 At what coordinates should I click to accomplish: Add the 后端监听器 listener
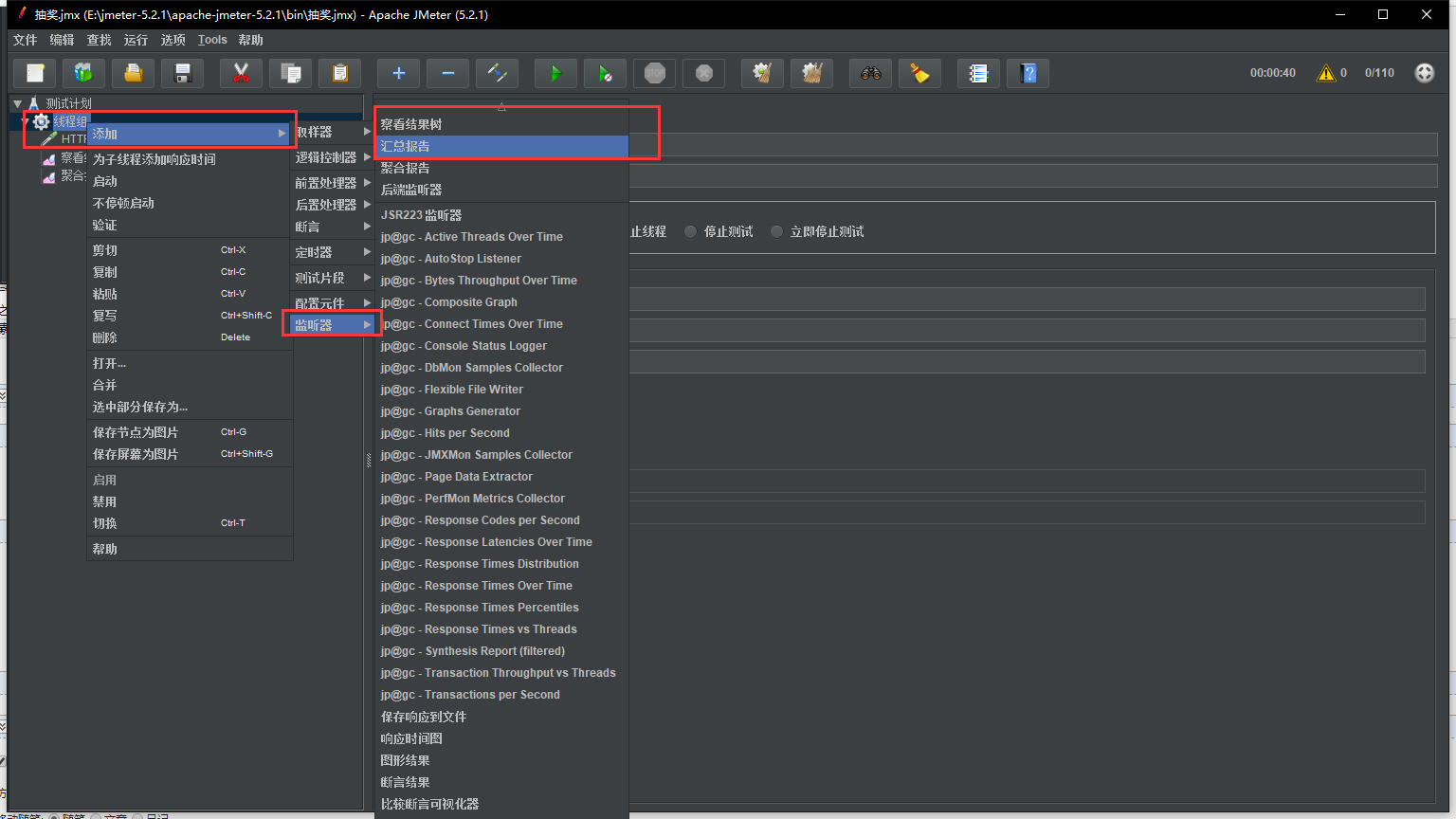502,190
